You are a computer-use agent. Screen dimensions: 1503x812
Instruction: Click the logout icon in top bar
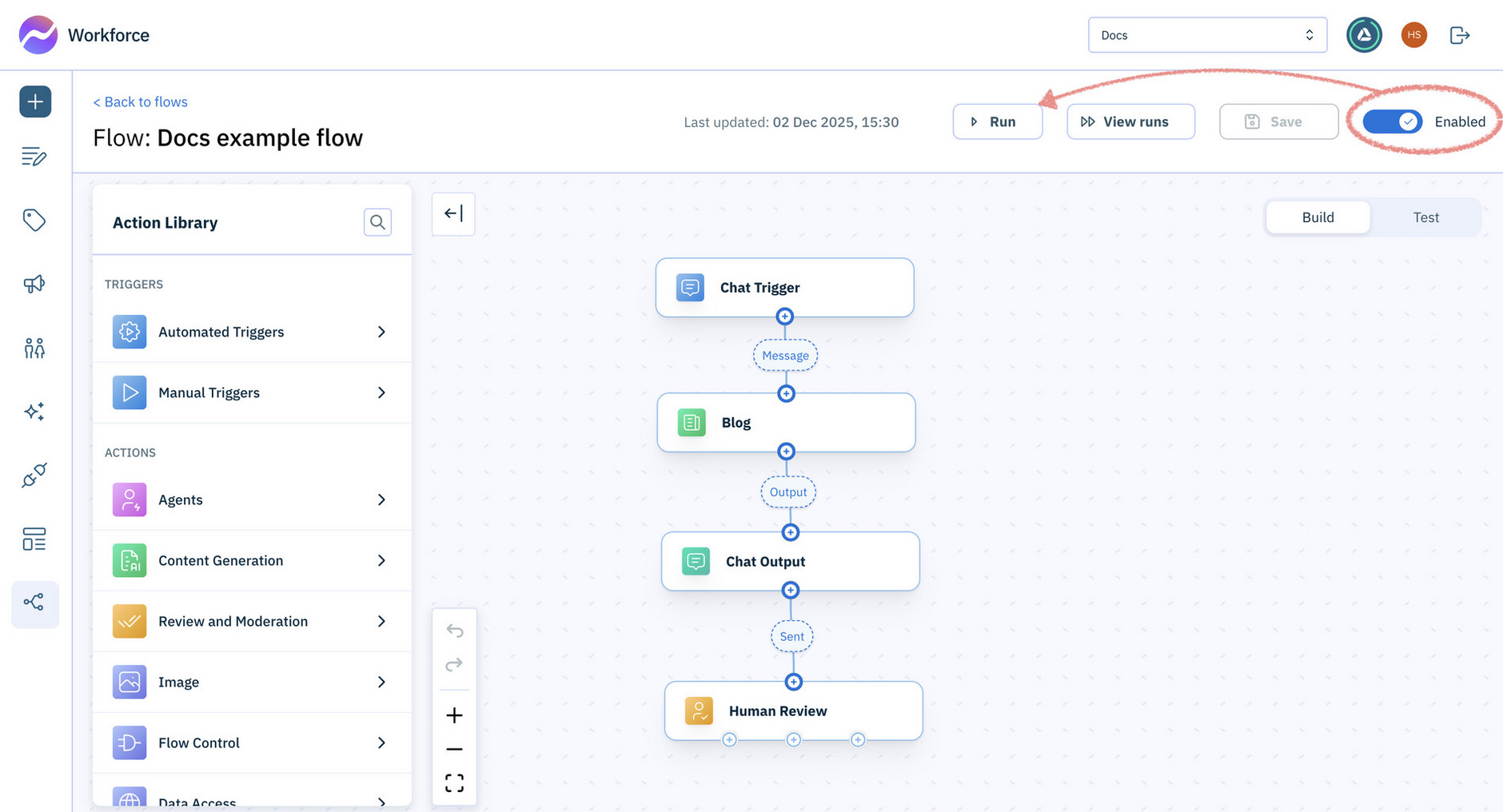click(x=1460, y=35)
